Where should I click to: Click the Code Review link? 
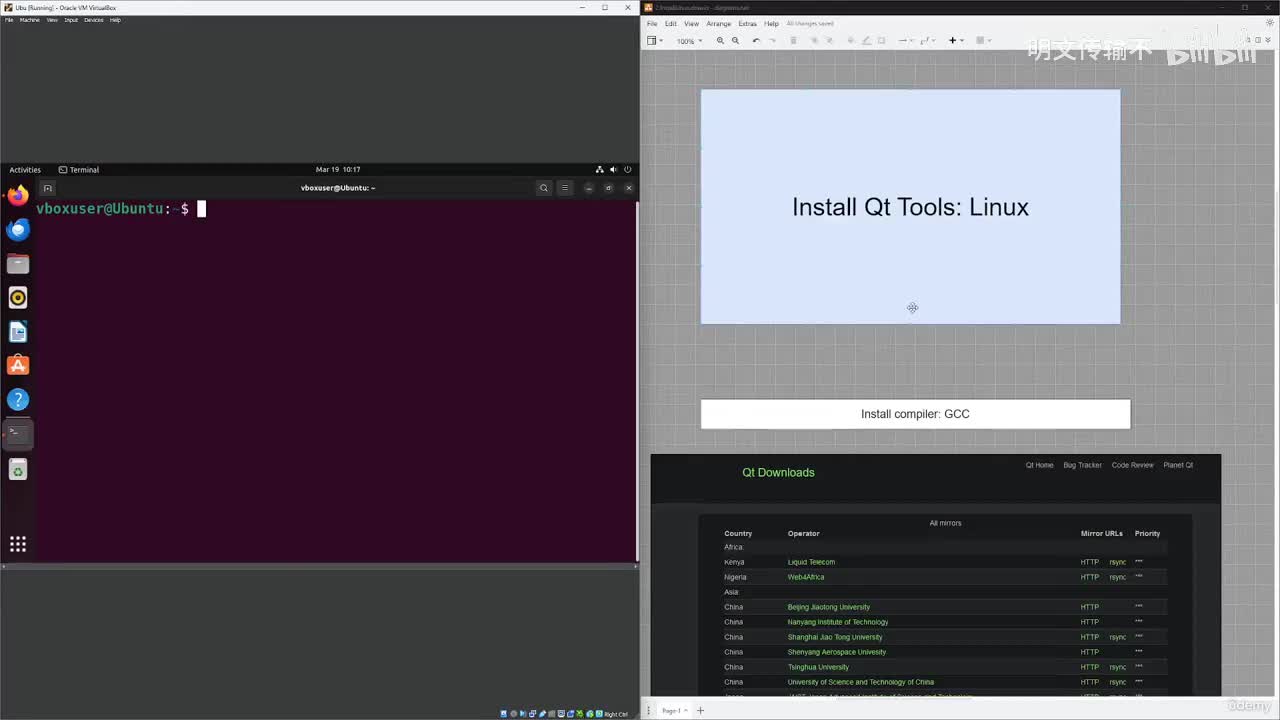(1132, 465)
